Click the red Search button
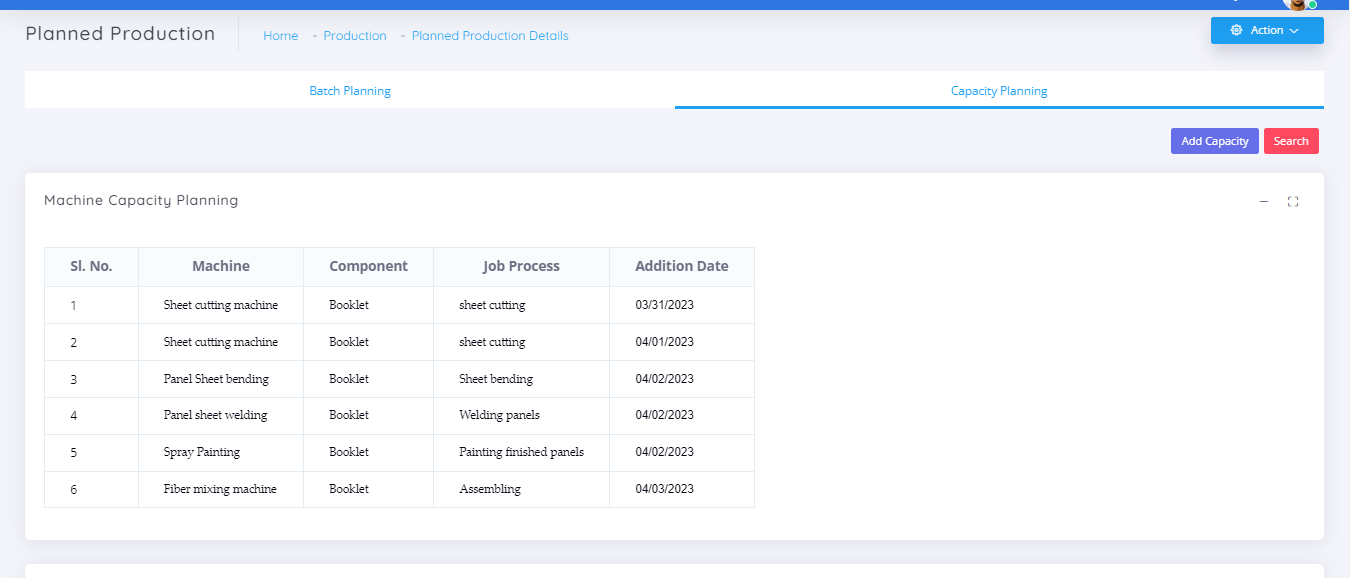Image resolution: width=1350 pixels, height=578 pixels. point(1291,141)
